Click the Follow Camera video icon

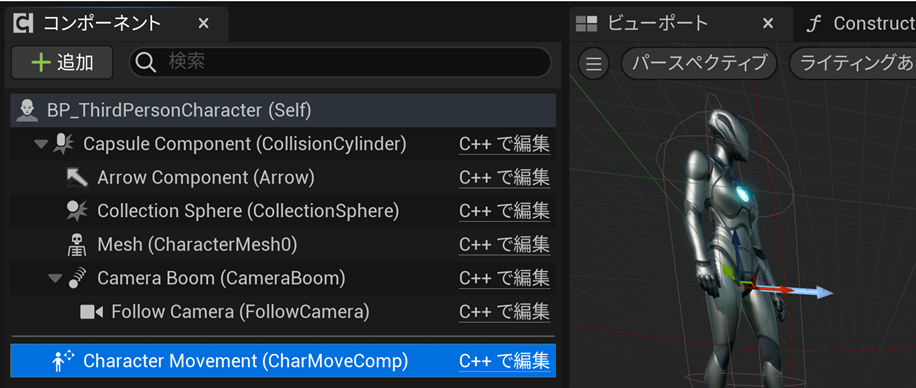91,312
